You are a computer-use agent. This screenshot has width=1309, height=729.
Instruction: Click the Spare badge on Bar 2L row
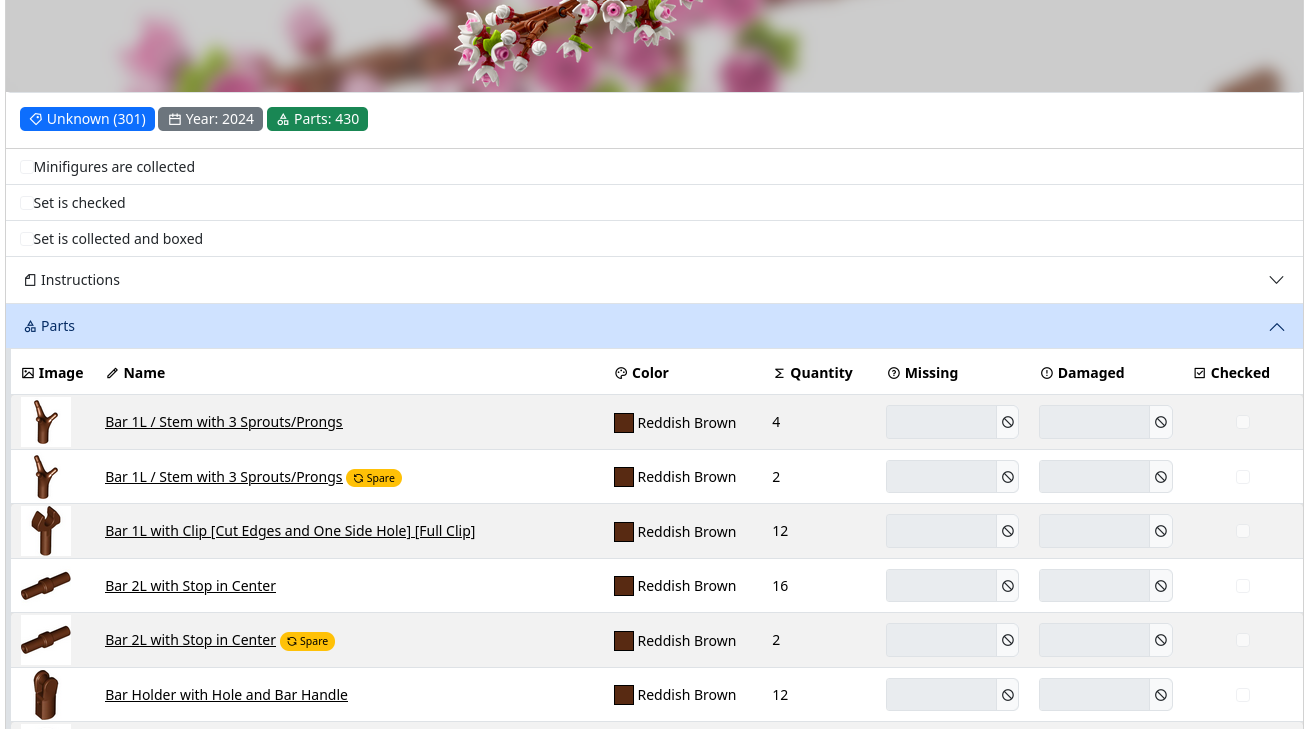click(x=307, y=641)
